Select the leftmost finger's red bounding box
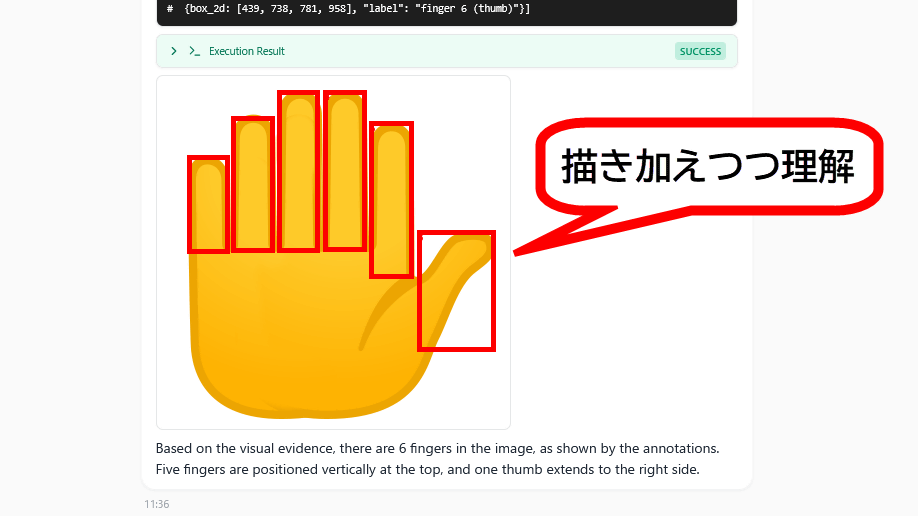 tap(208, 204)
